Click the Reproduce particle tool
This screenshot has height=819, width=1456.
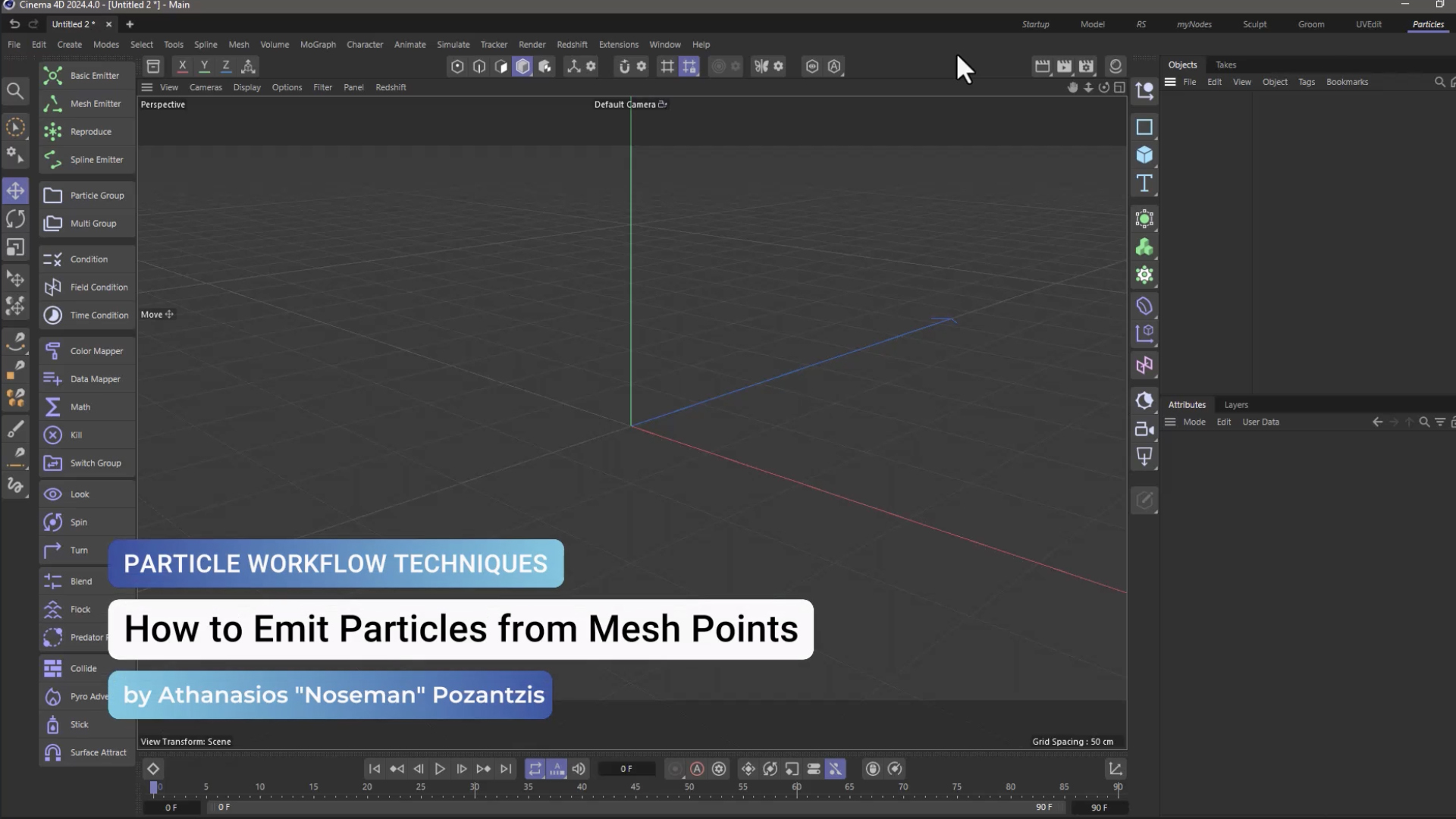coord(87,132)
